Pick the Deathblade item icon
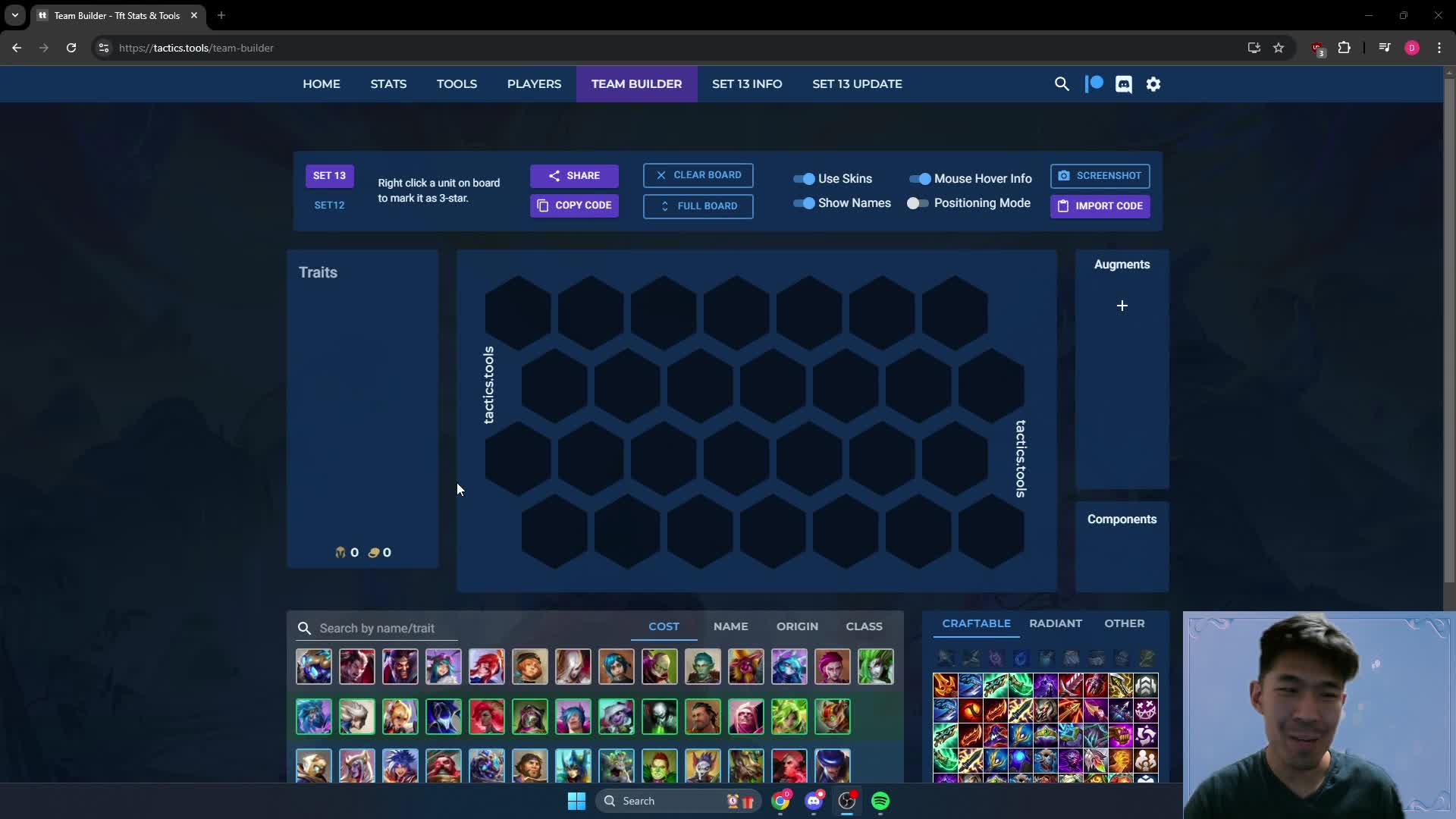Screen dimensions: 1456x819 [x=946, y=686]
